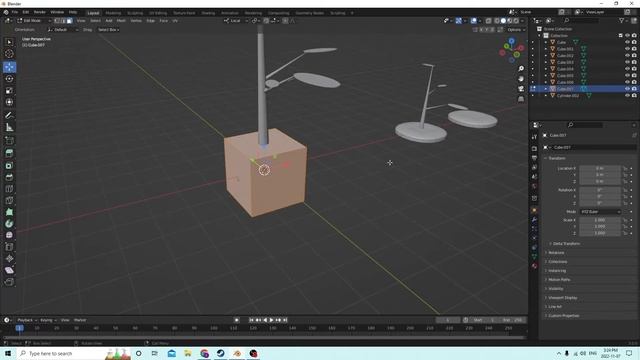Expand the Viewport Display panel
The height and width of the screenshot is (360, 640).
click(562, 298)
